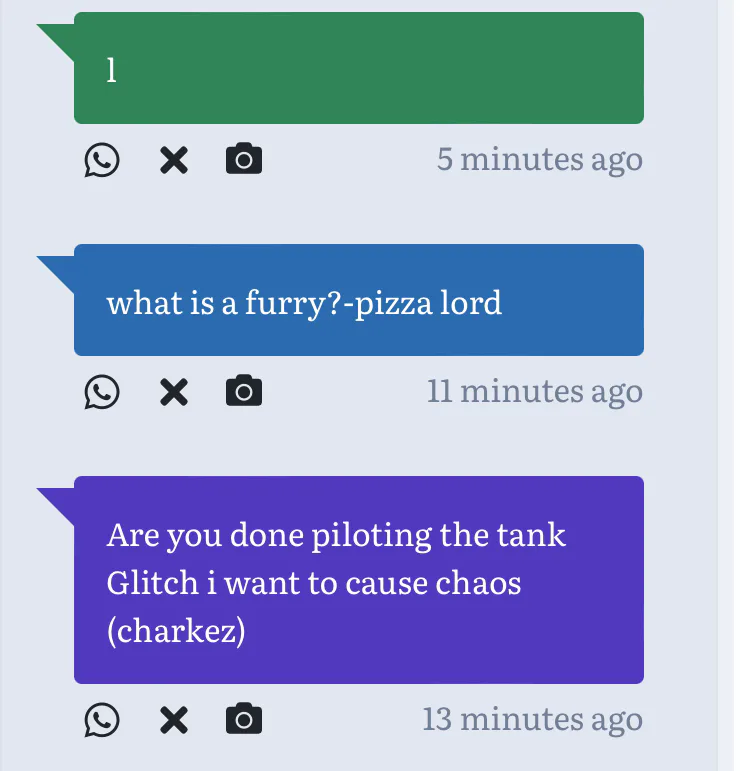Select the blue "what is a furry?" bubble
750x771 pixels.
(x=359, y=300)
